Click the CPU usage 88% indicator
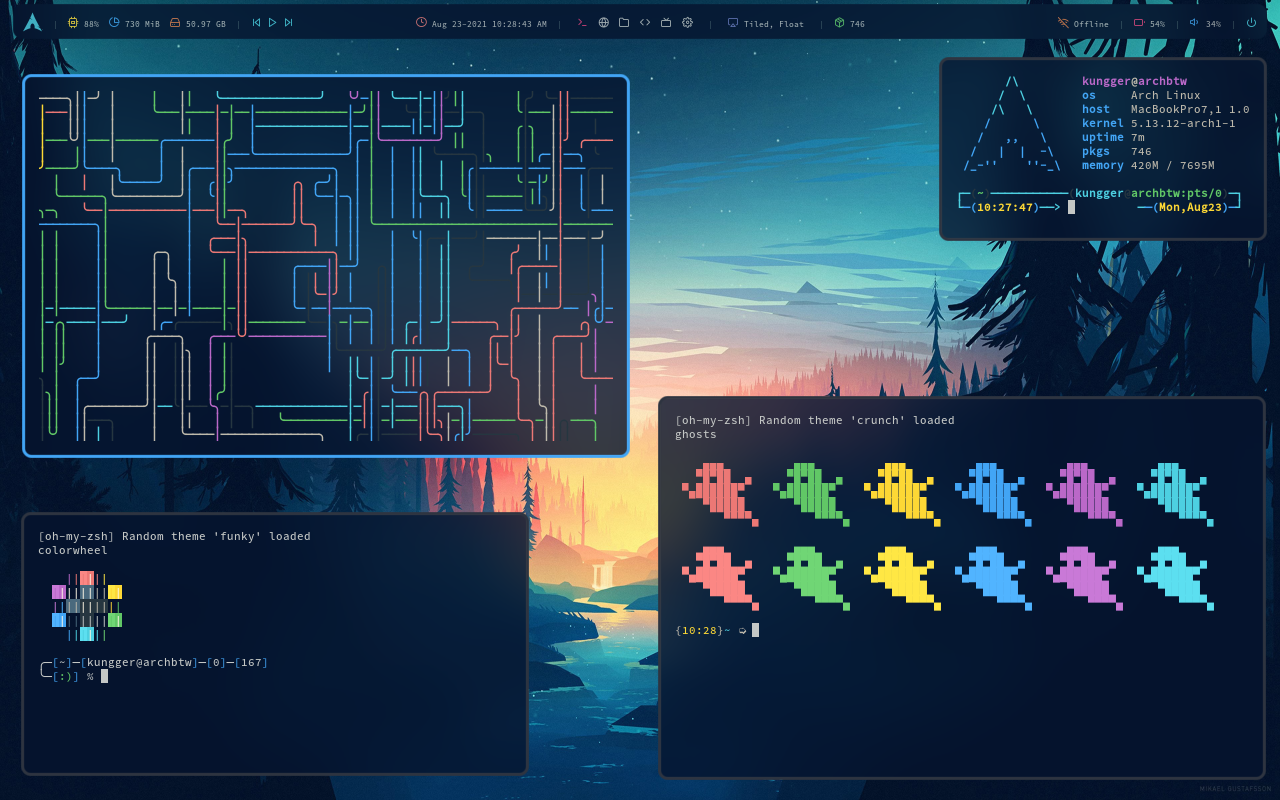Screen dimensions: 1280x800 tap(83, 23)
